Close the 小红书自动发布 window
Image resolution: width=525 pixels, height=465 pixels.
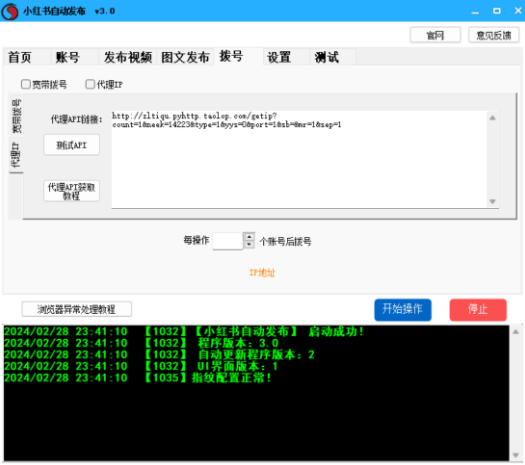(x=518, y=11)
